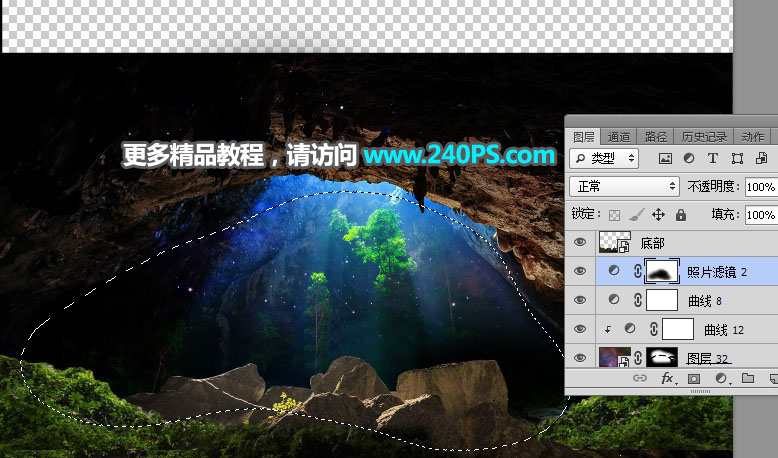The image size is (778, 458).
Task: Click adjustment icon of 照片滤镜 2 layer
Action: click(614, 271)
